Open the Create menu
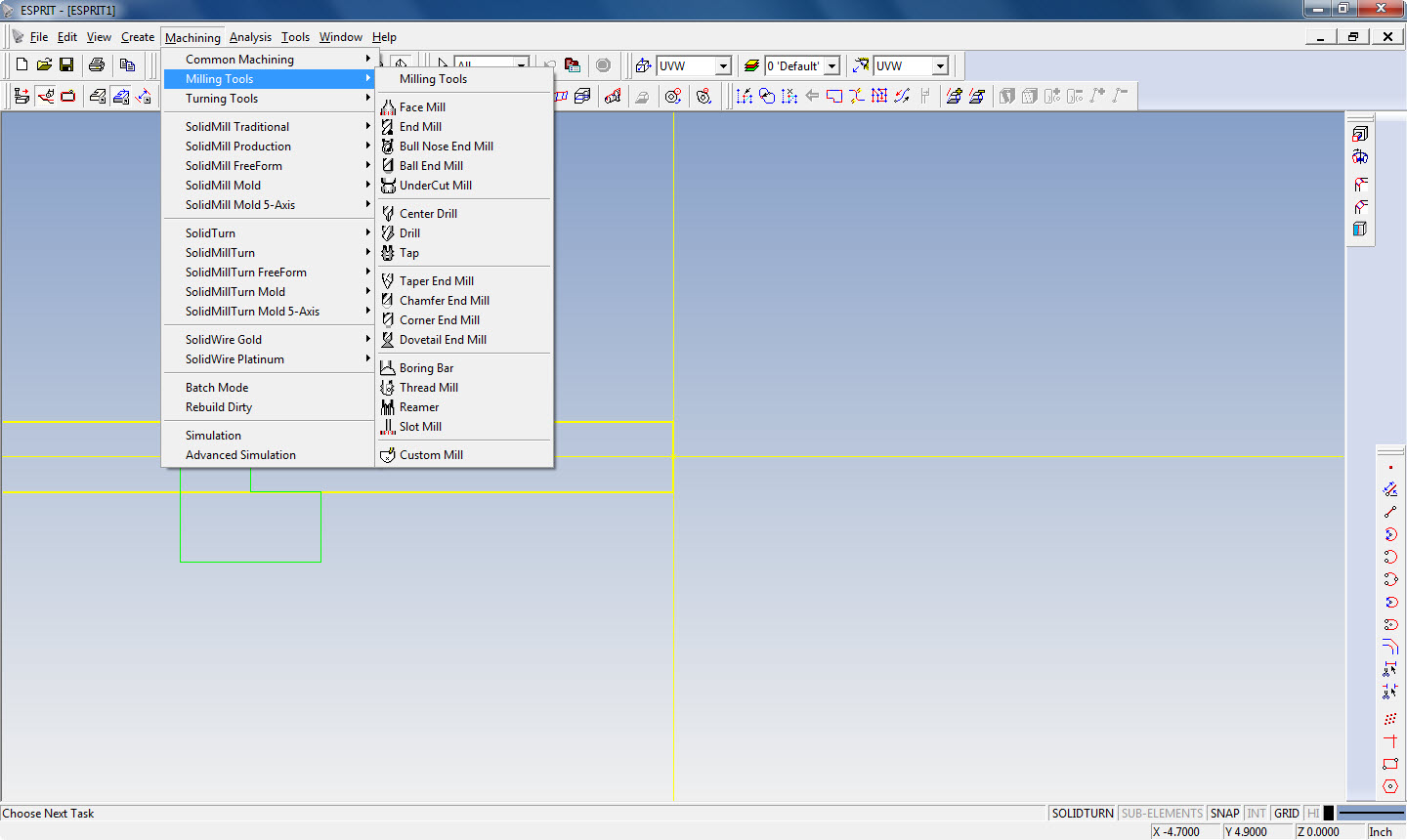The width and height of the screenshot is (1407, 840). (x=138, y=37)
